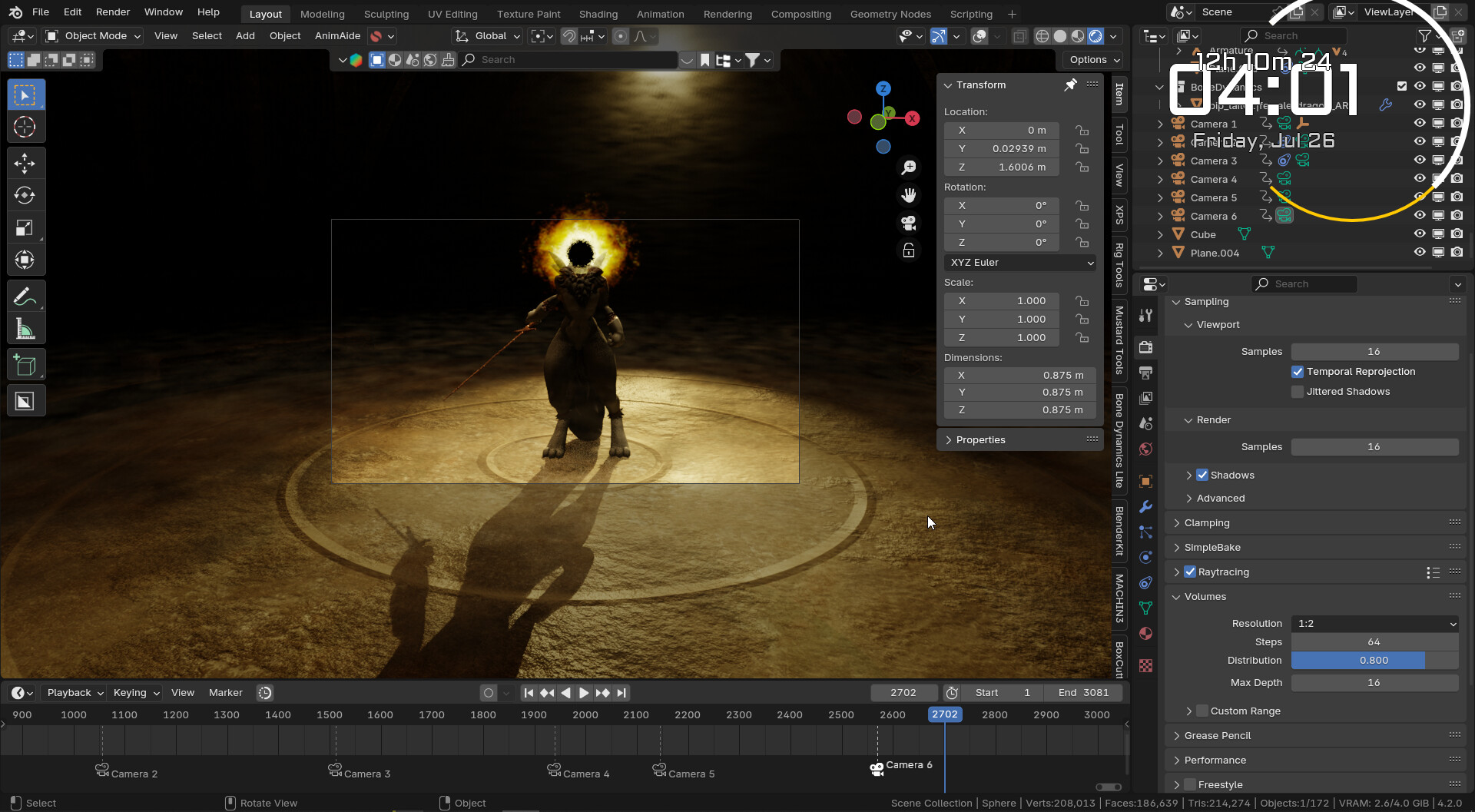
Task: Open the Object Mode dropdown
Action: pos(93,36)
